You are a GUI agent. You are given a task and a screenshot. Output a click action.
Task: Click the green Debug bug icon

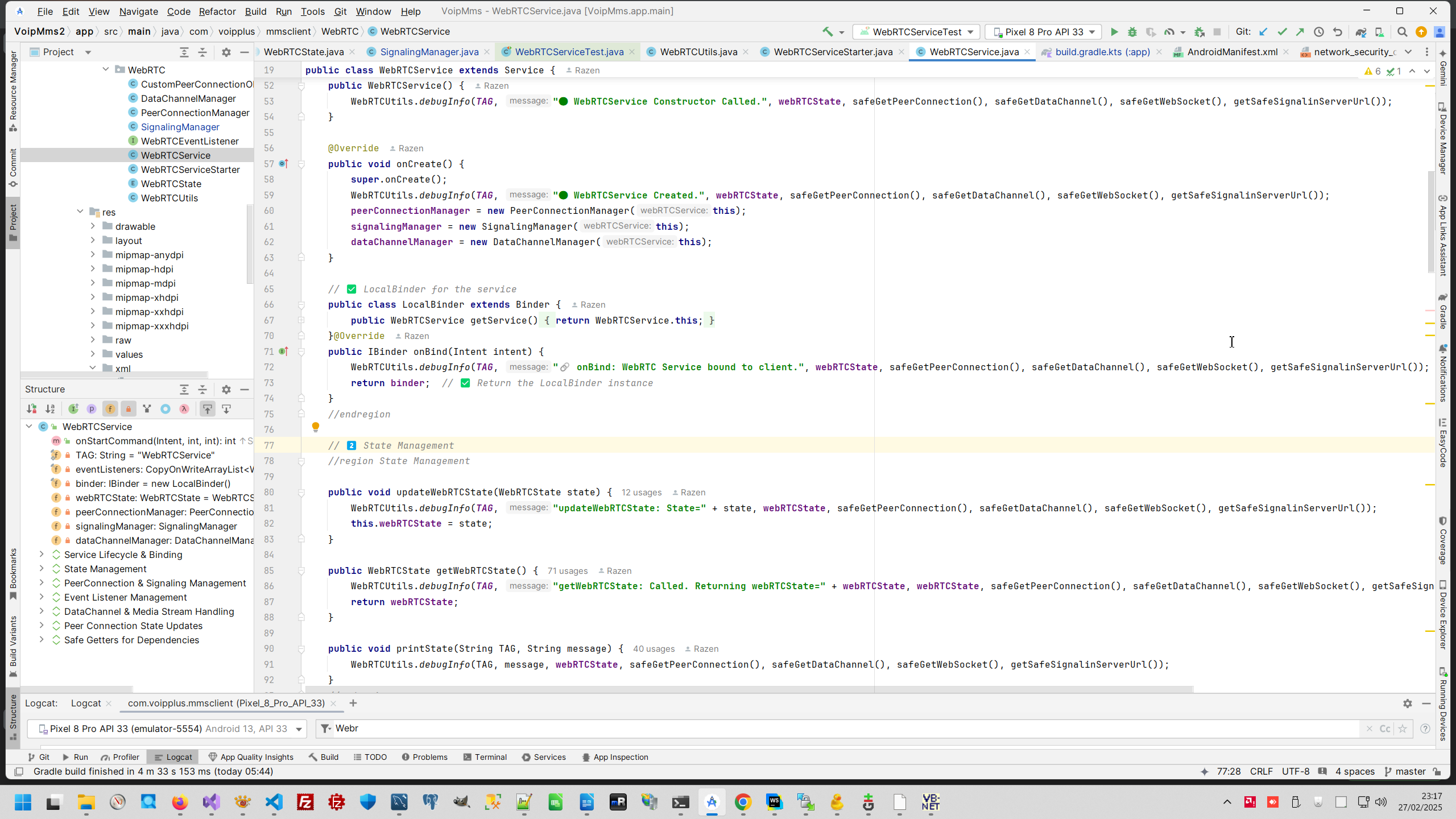click(x=1132, y=32)
